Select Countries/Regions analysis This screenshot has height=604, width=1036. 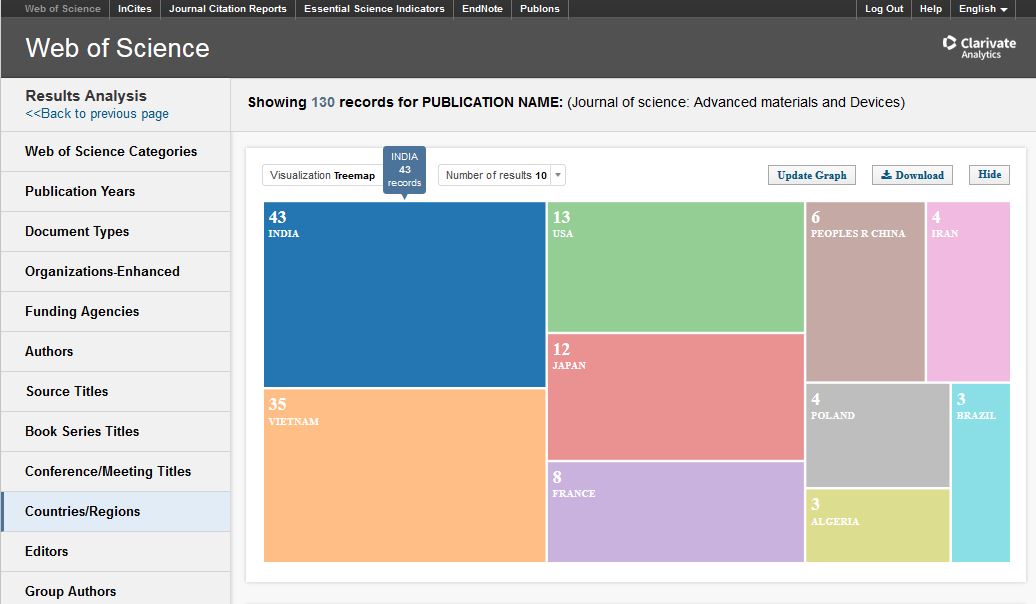pos(116,511)
